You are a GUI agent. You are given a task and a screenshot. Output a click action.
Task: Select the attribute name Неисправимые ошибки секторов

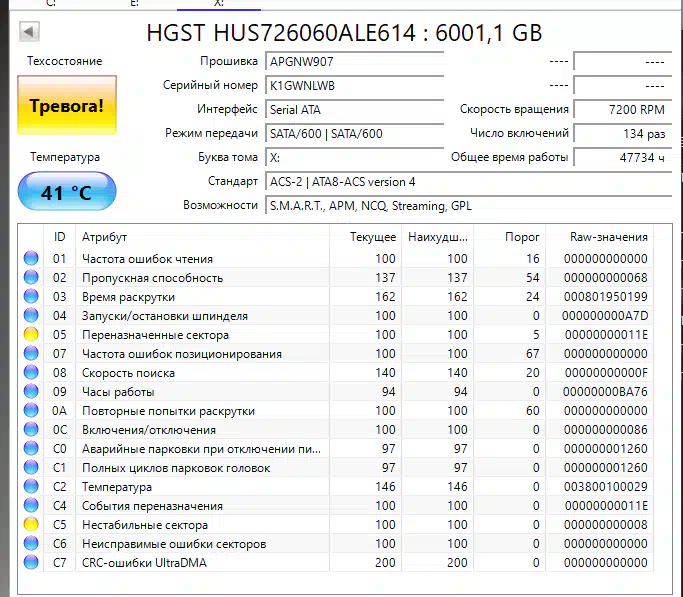(174, 544)
